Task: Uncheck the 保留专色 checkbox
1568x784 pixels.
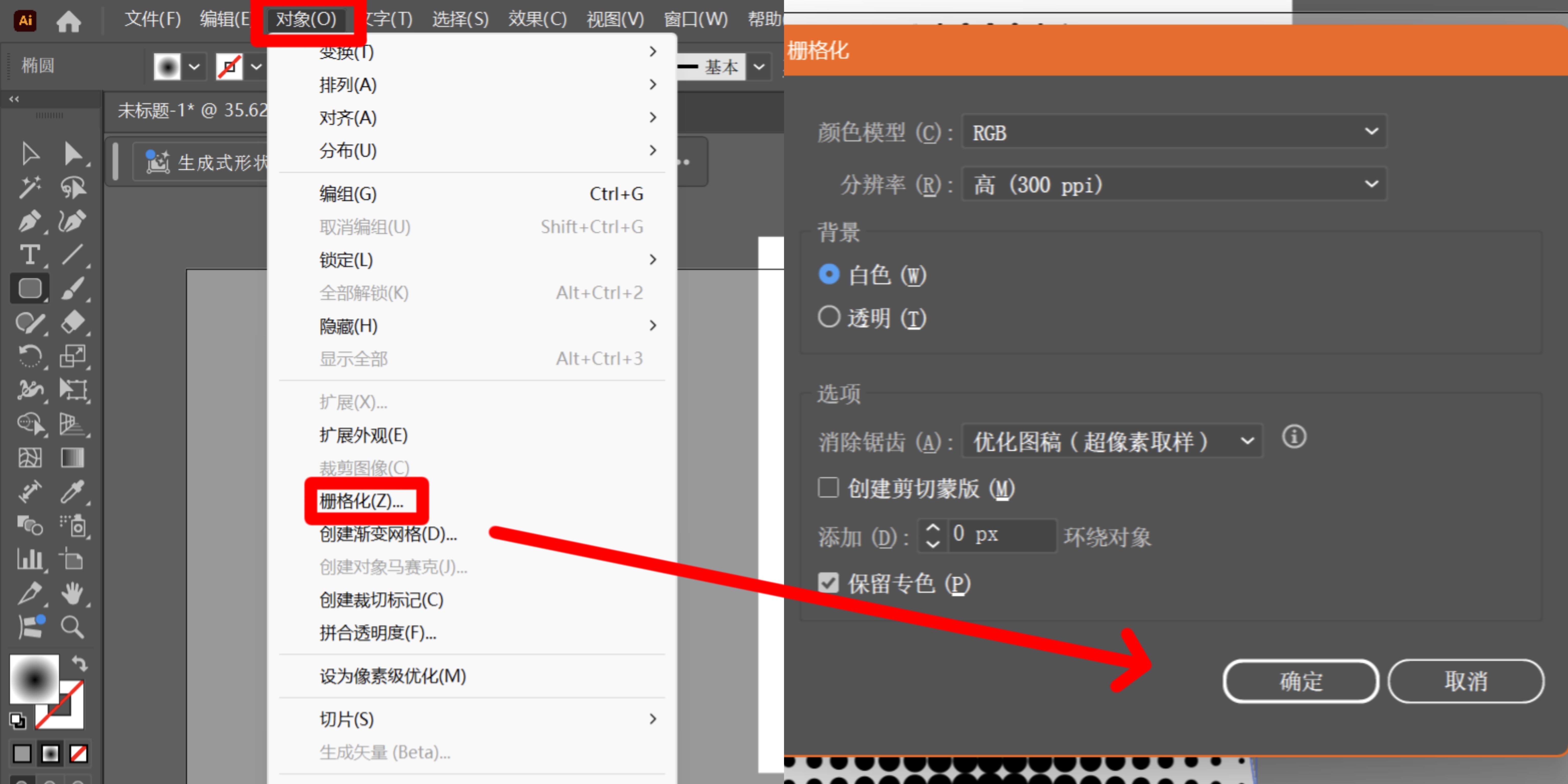Action: pos(828,583)
